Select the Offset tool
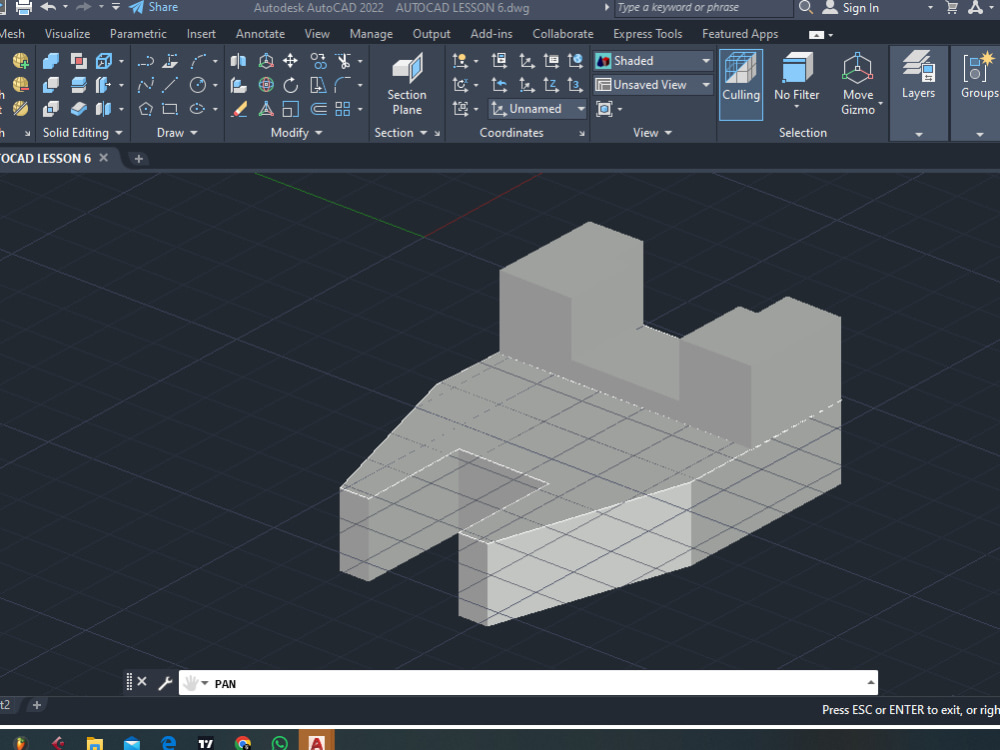The image size is (1000, 750). point(318,109)
